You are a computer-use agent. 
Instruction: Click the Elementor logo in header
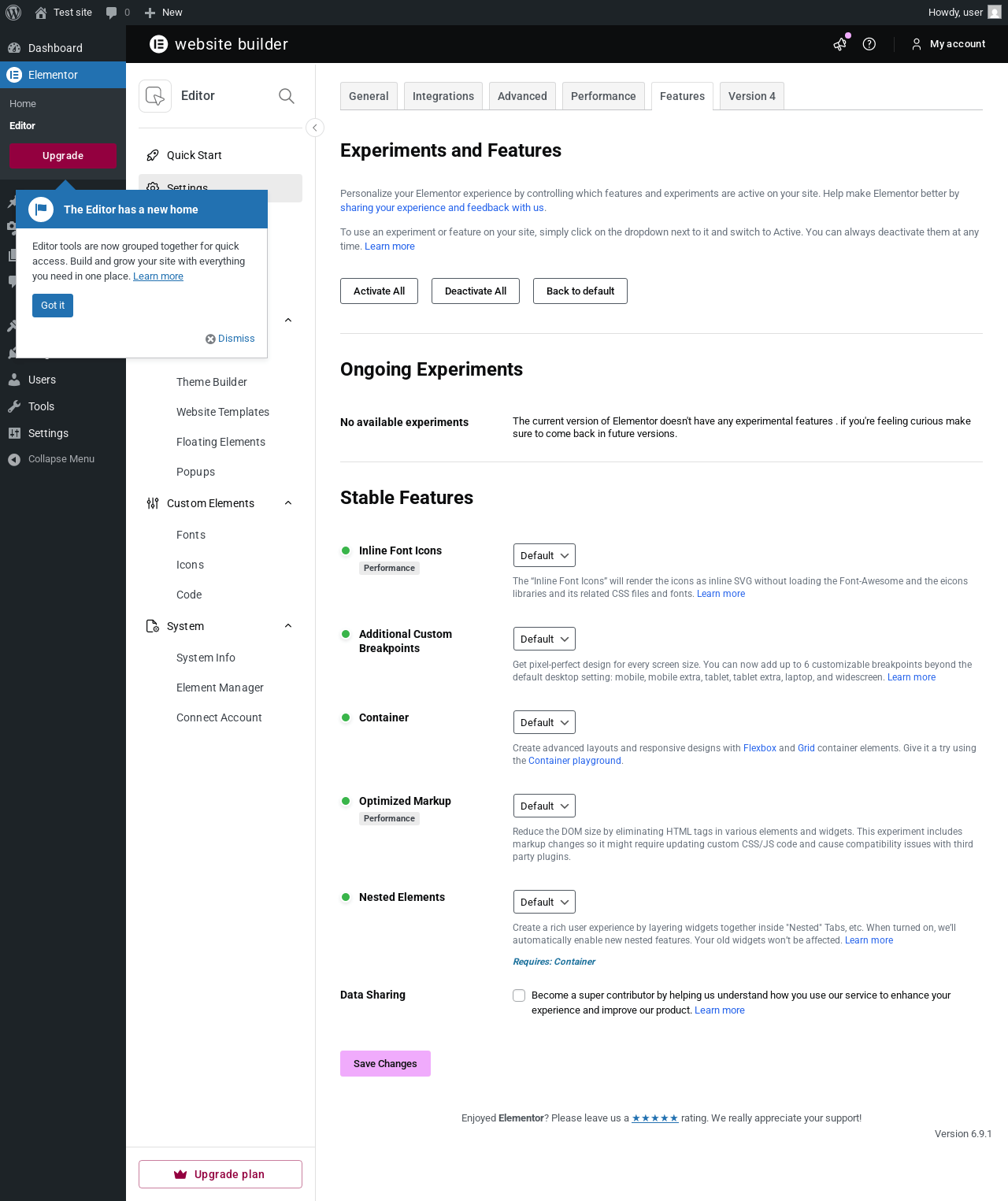pos(159,44)
